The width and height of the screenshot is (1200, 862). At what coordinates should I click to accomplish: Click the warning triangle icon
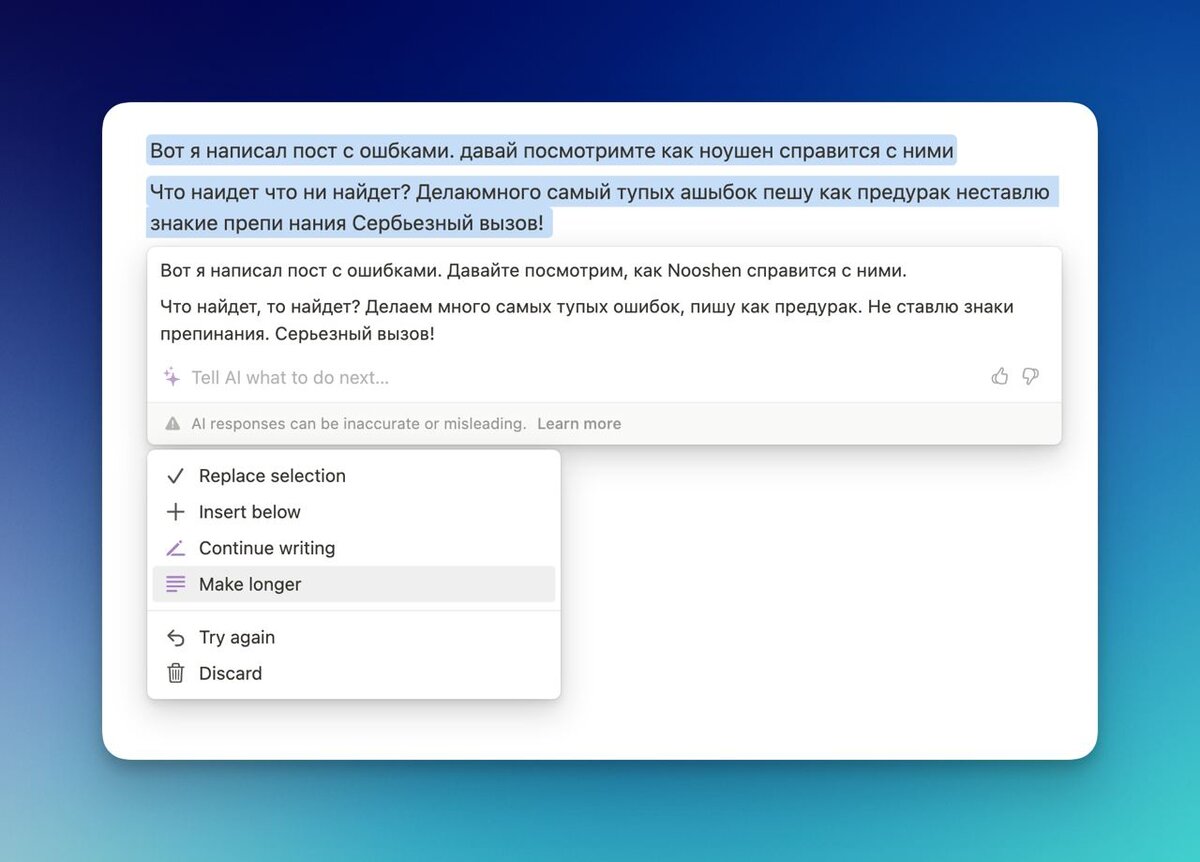pyautogui.click(x=172, y=423)
